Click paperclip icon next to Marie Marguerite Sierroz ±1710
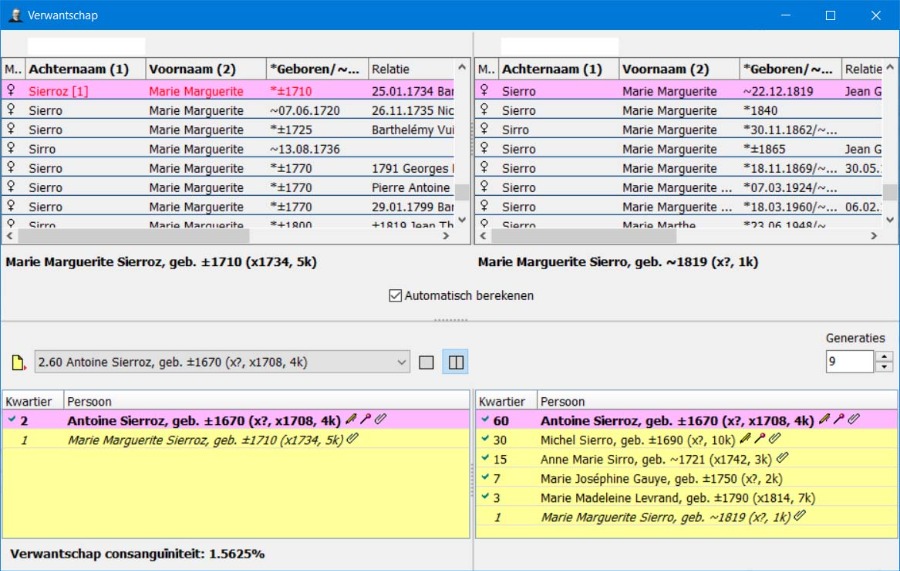The width and height of the screenshot is (900, 571). click(352, 440)
